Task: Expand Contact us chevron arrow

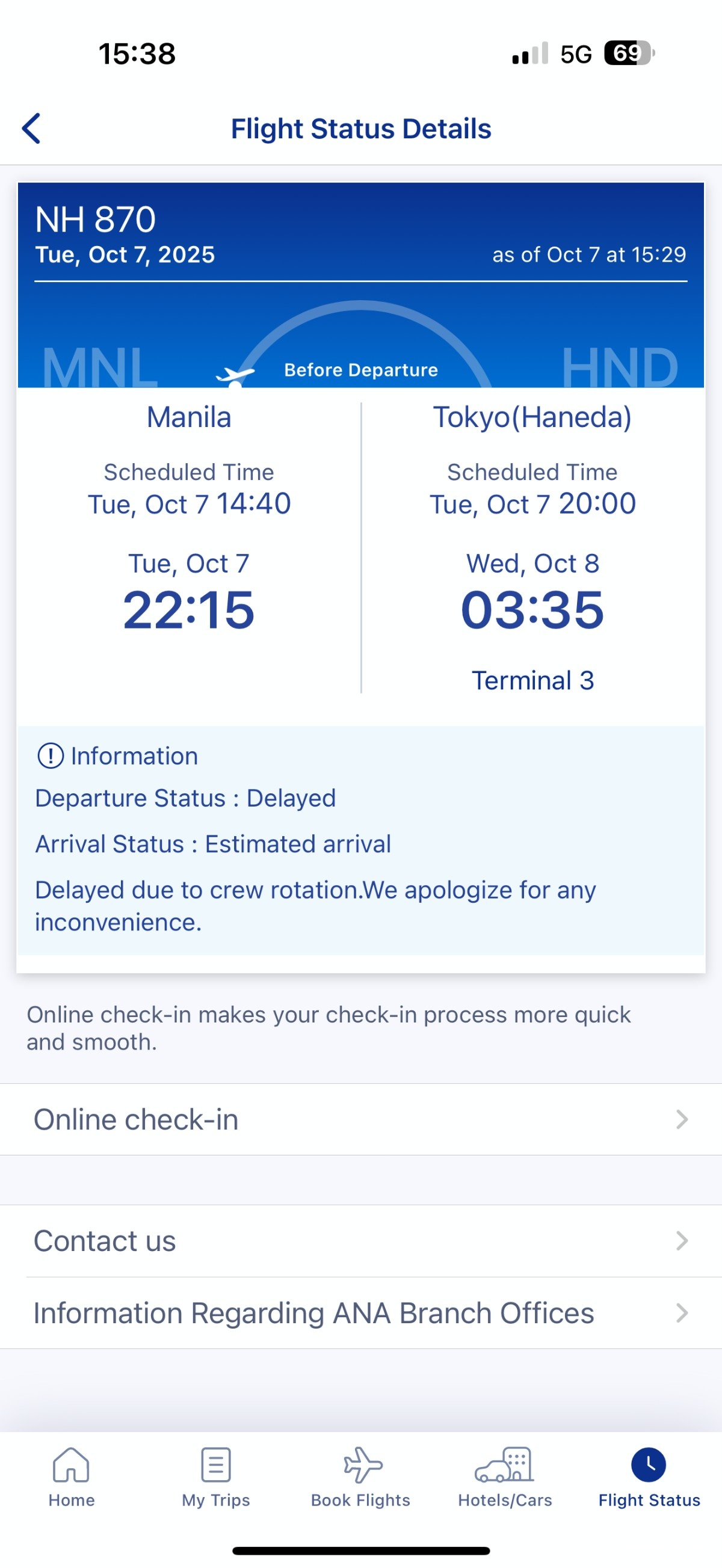Action: pyautogui.click(x=682, y=1241)
